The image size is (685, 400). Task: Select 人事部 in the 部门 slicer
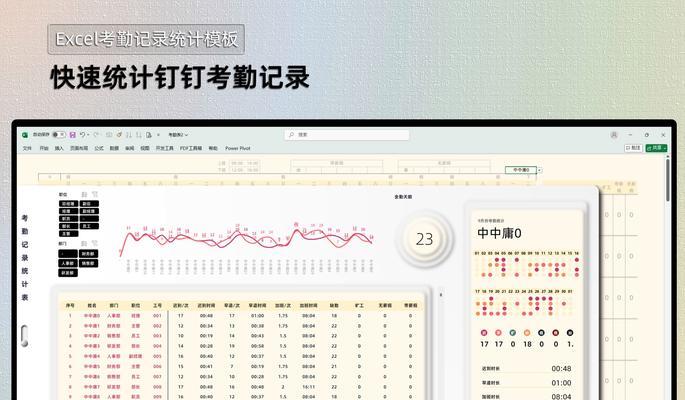click(x=68, y=263)
